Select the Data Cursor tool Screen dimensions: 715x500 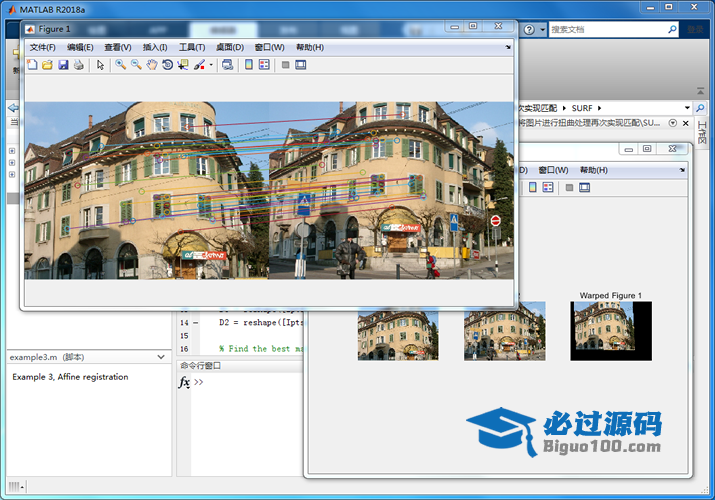183,65
